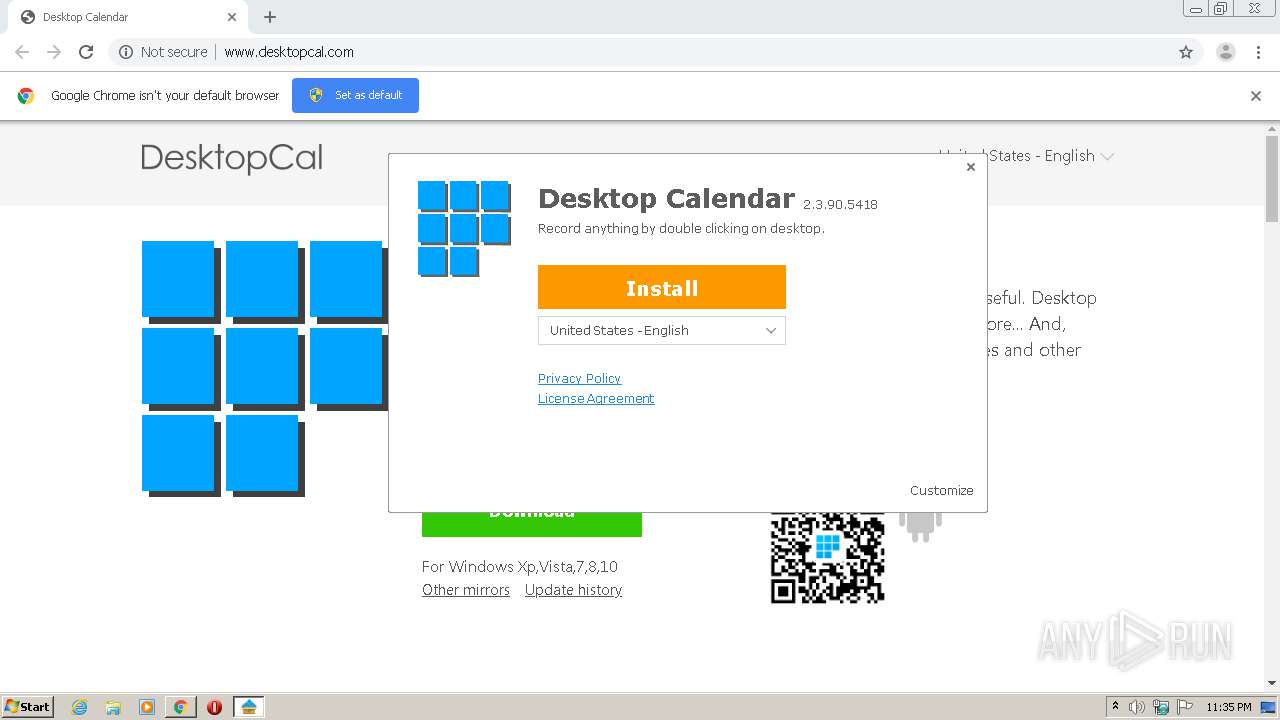Screen dimensions: 1280x720
Task: Open the Update history link
Action: coord(573,590)
